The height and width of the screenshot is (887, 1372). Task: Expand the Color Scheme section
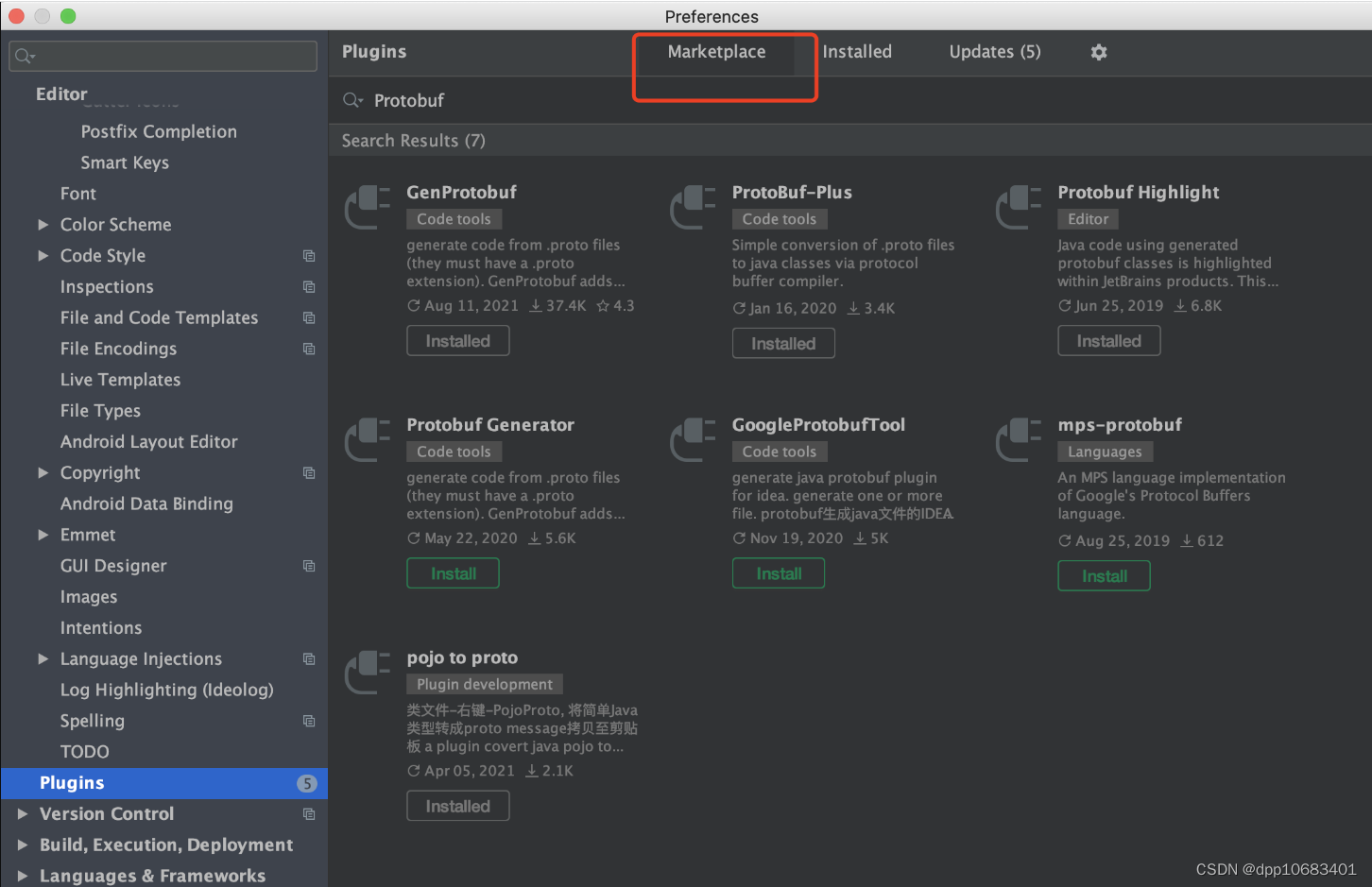[x=43, y=224]
